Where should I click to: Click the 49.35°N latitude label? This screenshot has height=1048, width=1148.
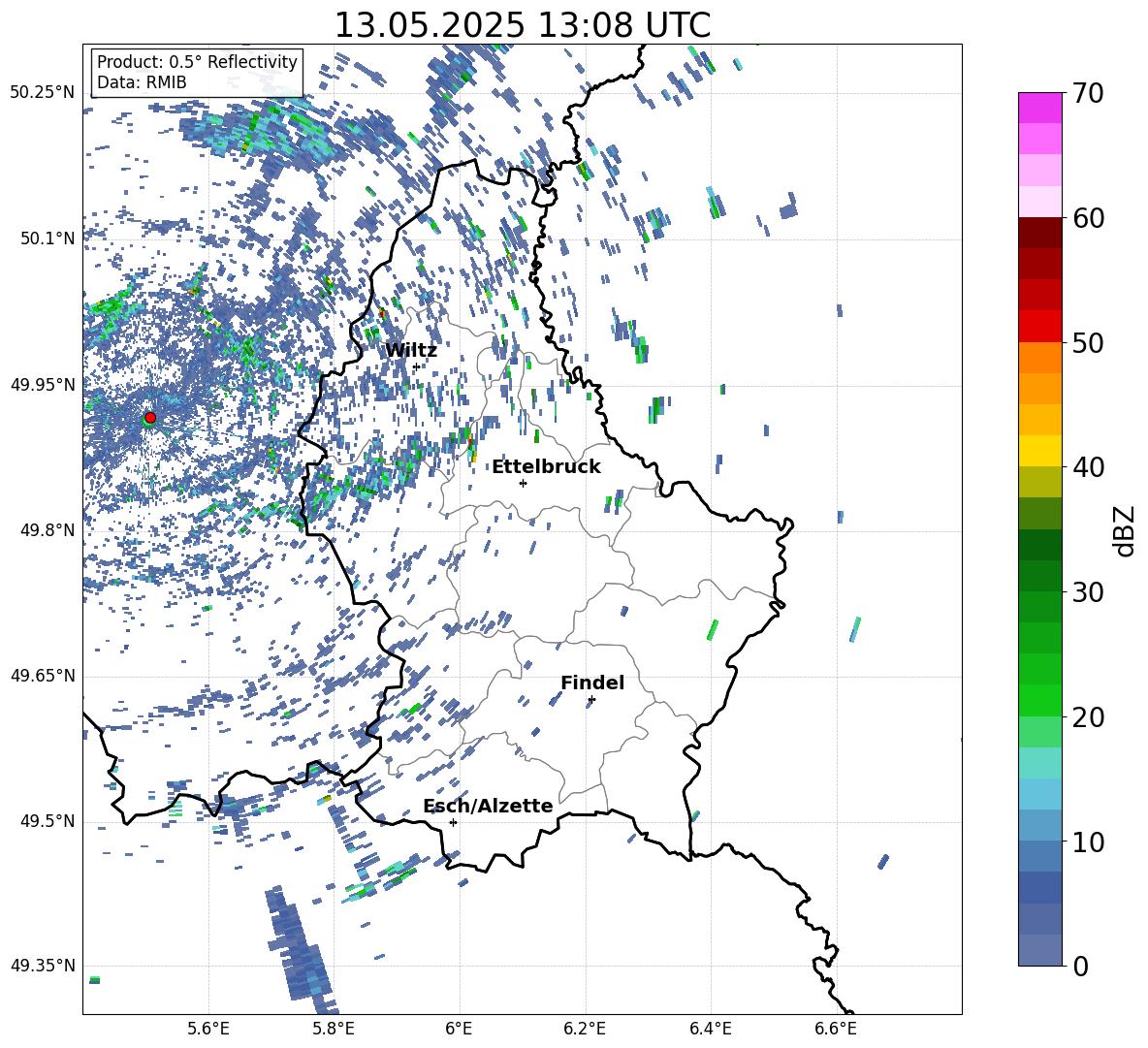[x=43, y=966]
